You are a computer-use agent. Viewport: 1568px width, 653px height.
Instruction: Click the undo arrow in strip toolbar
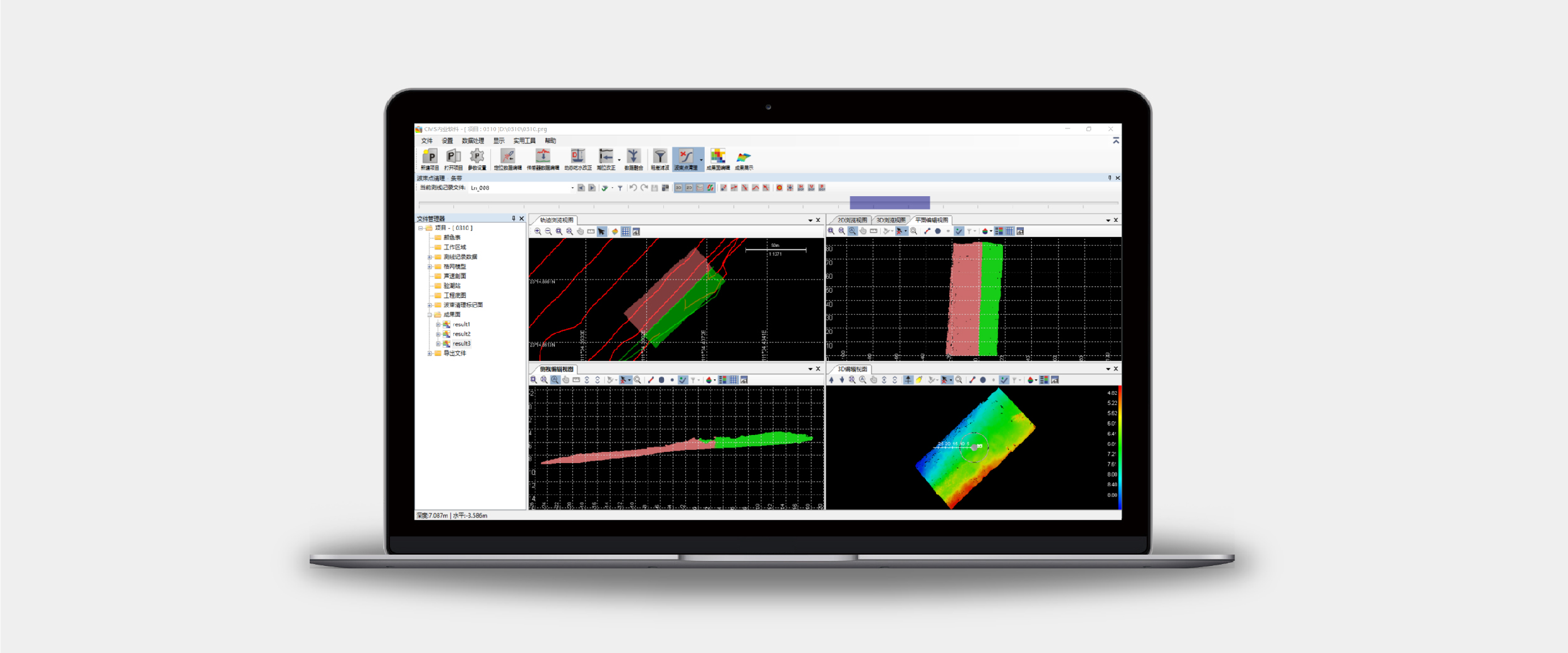[633, 188]
